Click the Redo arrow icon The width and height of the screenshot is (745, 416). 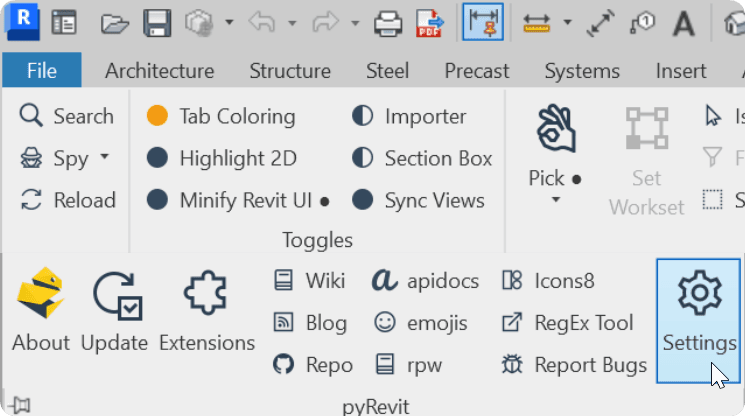click(x=325, y=22)
